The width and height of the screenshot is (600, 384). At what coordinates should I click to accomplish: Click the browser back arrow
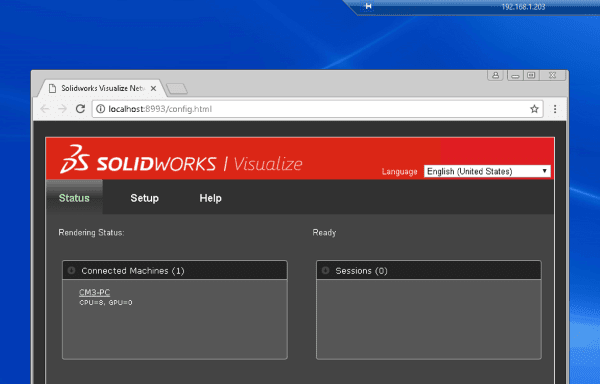click(x=45, y=109)
